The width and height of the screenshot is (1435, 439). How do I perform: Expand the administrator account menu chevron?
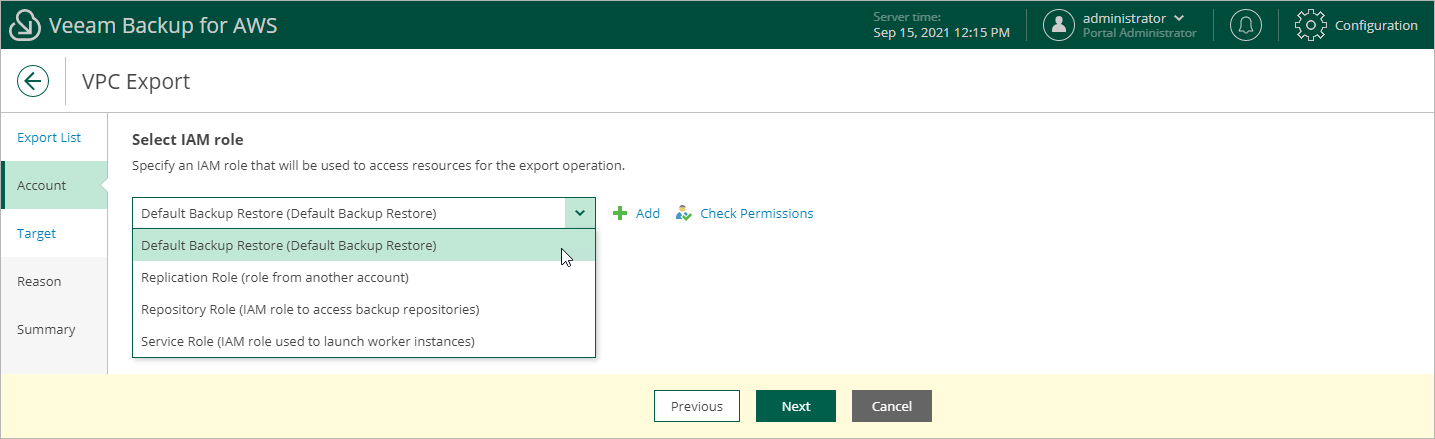click(1178, 18)
